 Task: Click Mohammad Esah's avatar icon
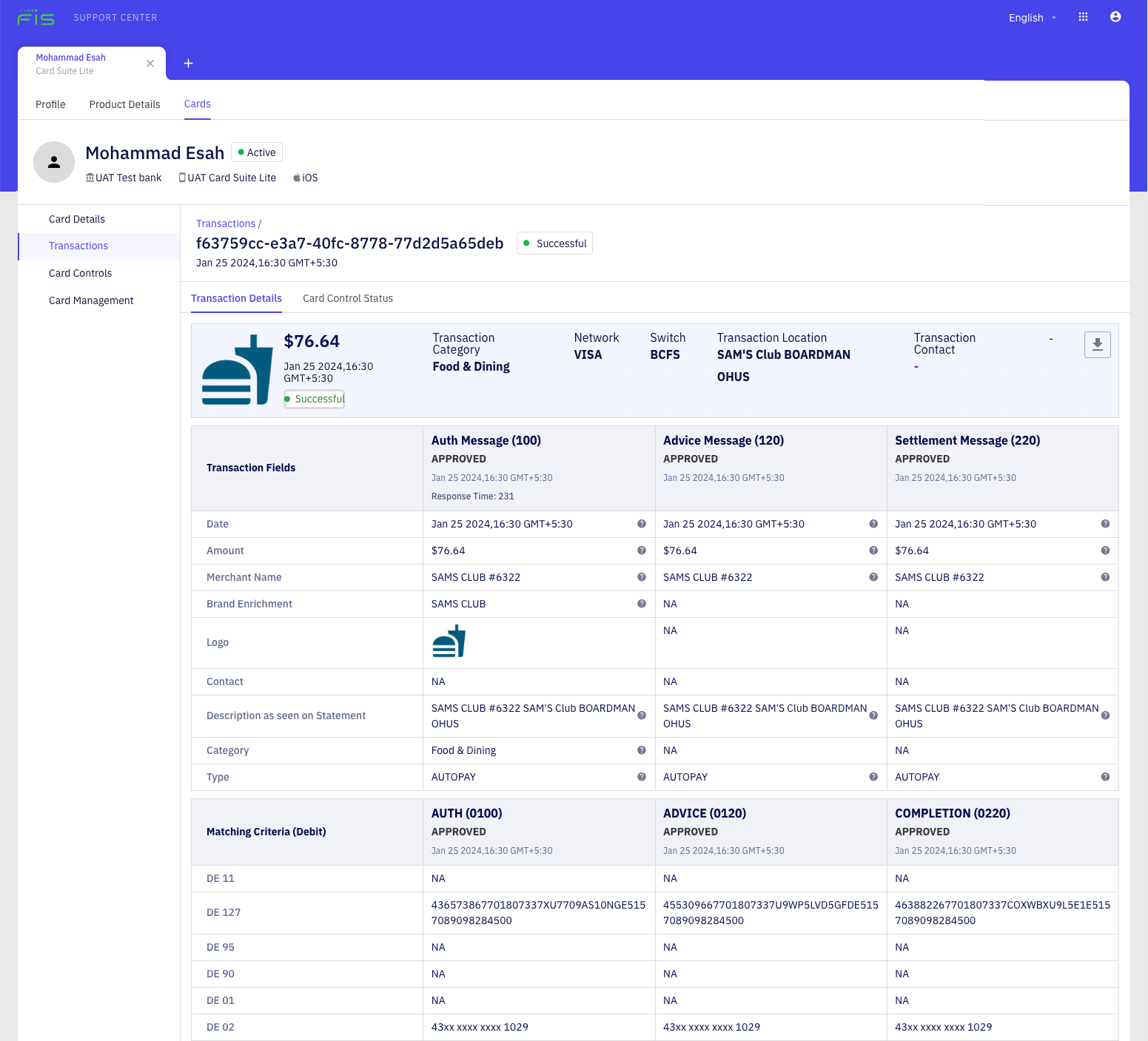click(x=54, y=162)
